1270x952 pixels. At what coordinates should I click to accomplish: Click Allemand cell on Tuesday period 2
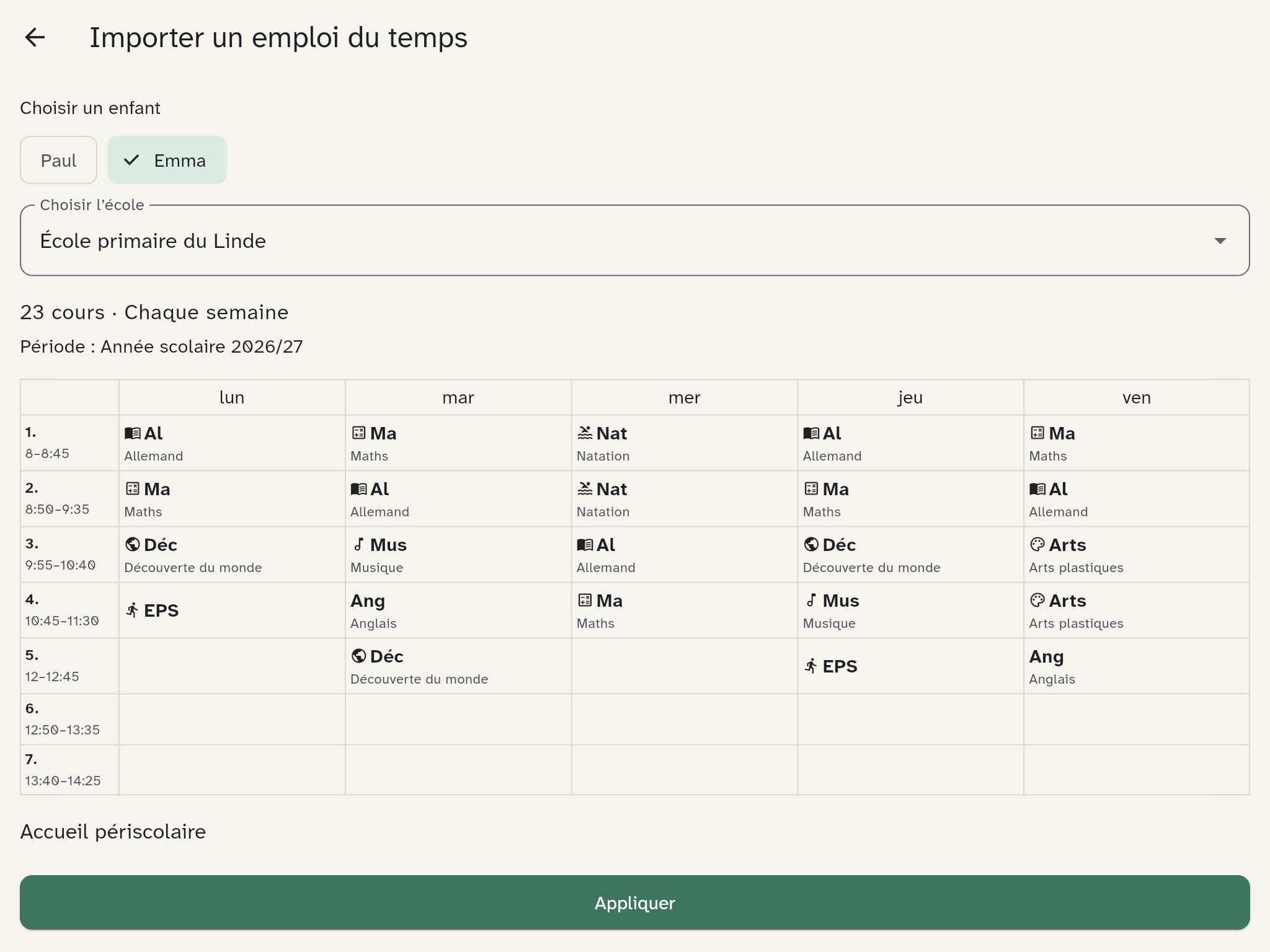pos(458,499)
